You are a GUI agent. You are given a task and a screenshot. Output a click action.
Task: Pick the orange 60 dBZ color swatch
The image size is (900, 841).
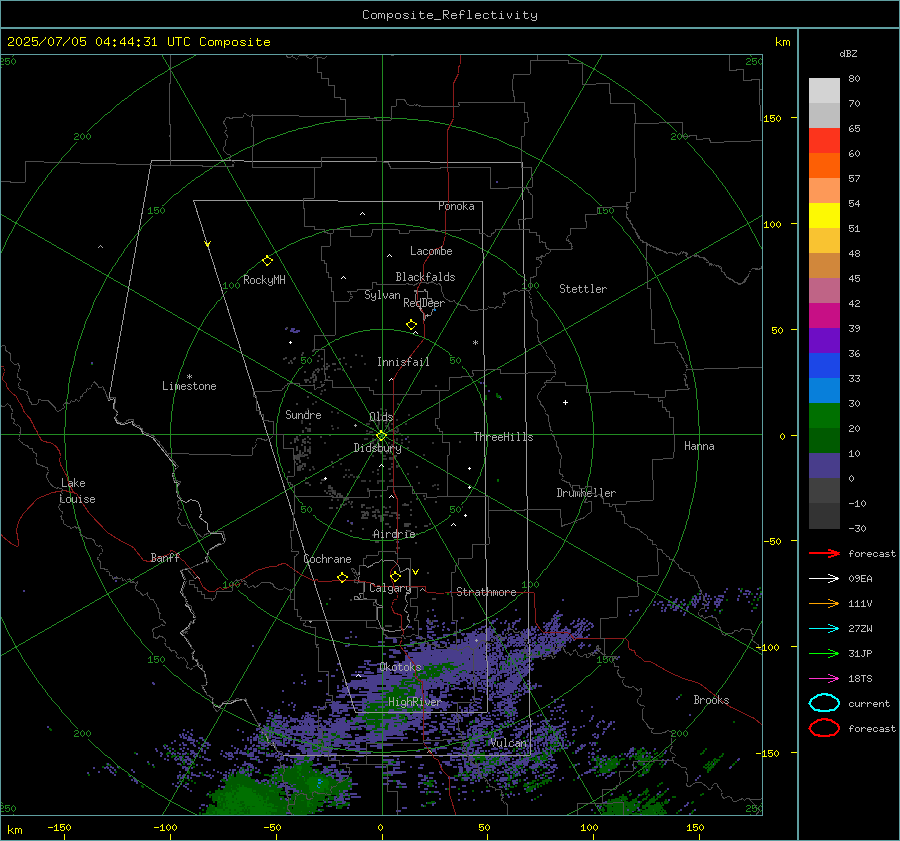(824, 165)
